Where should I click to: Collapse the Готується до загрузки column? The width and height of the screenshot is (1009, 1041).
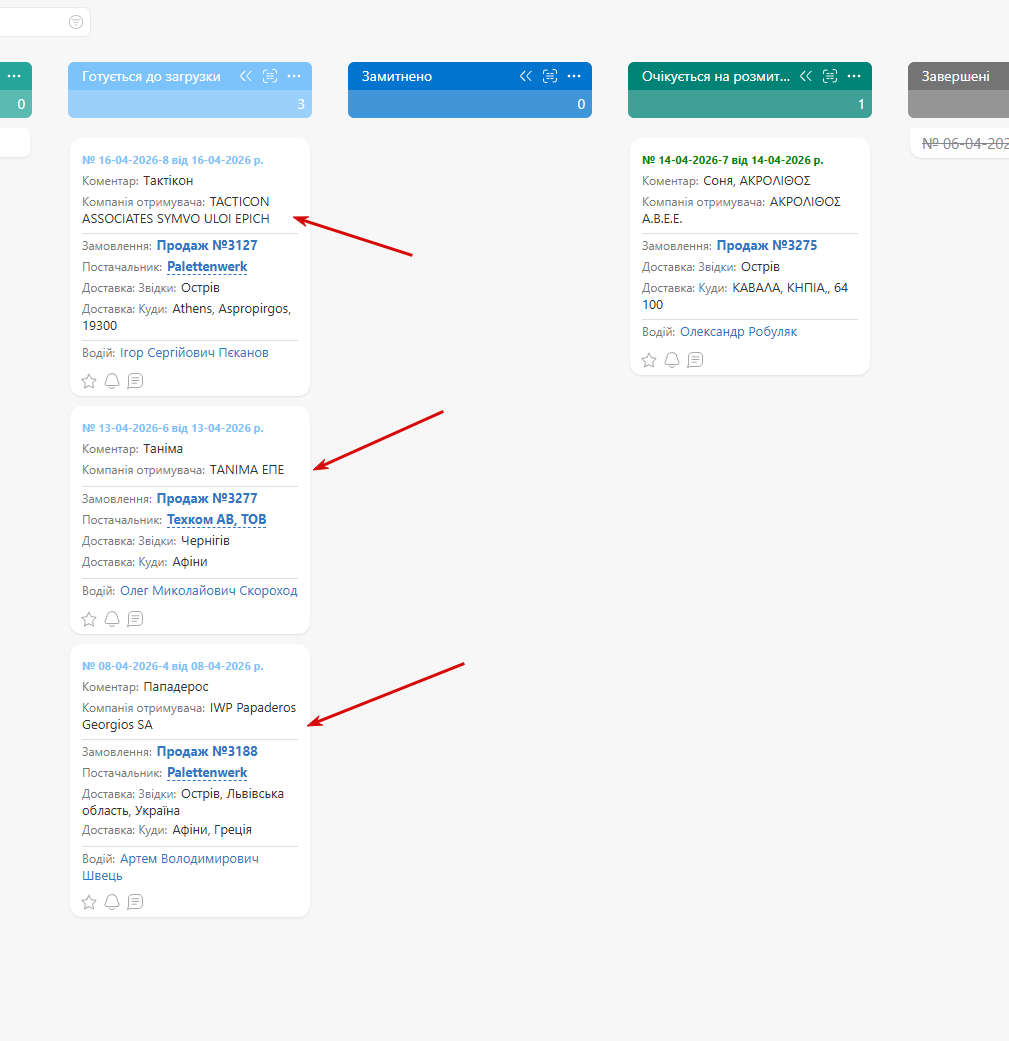point(246,76)
